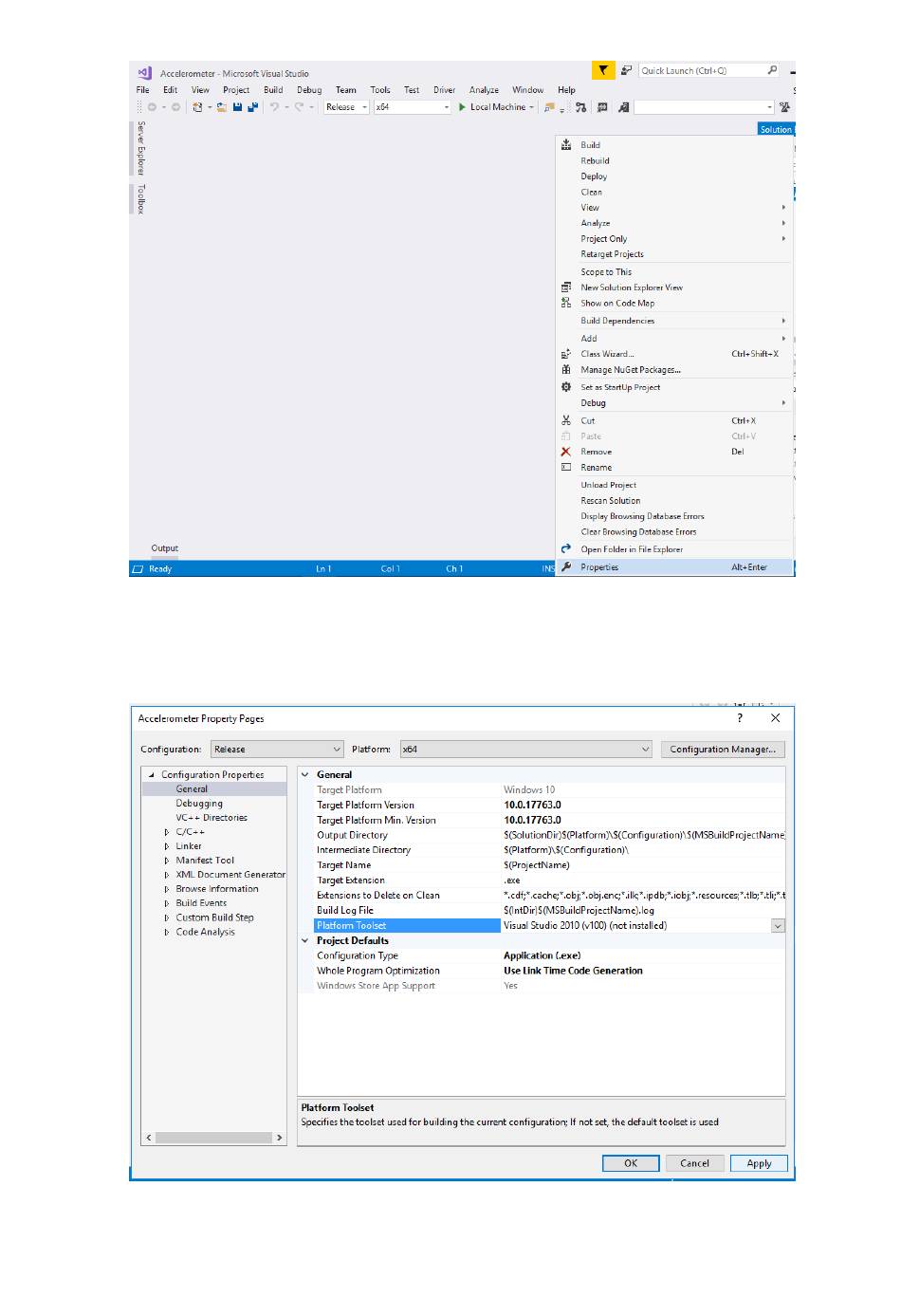Click the Open Folder in File Explorer arrow icon
Screen dimensions: 901x1316
566,548
